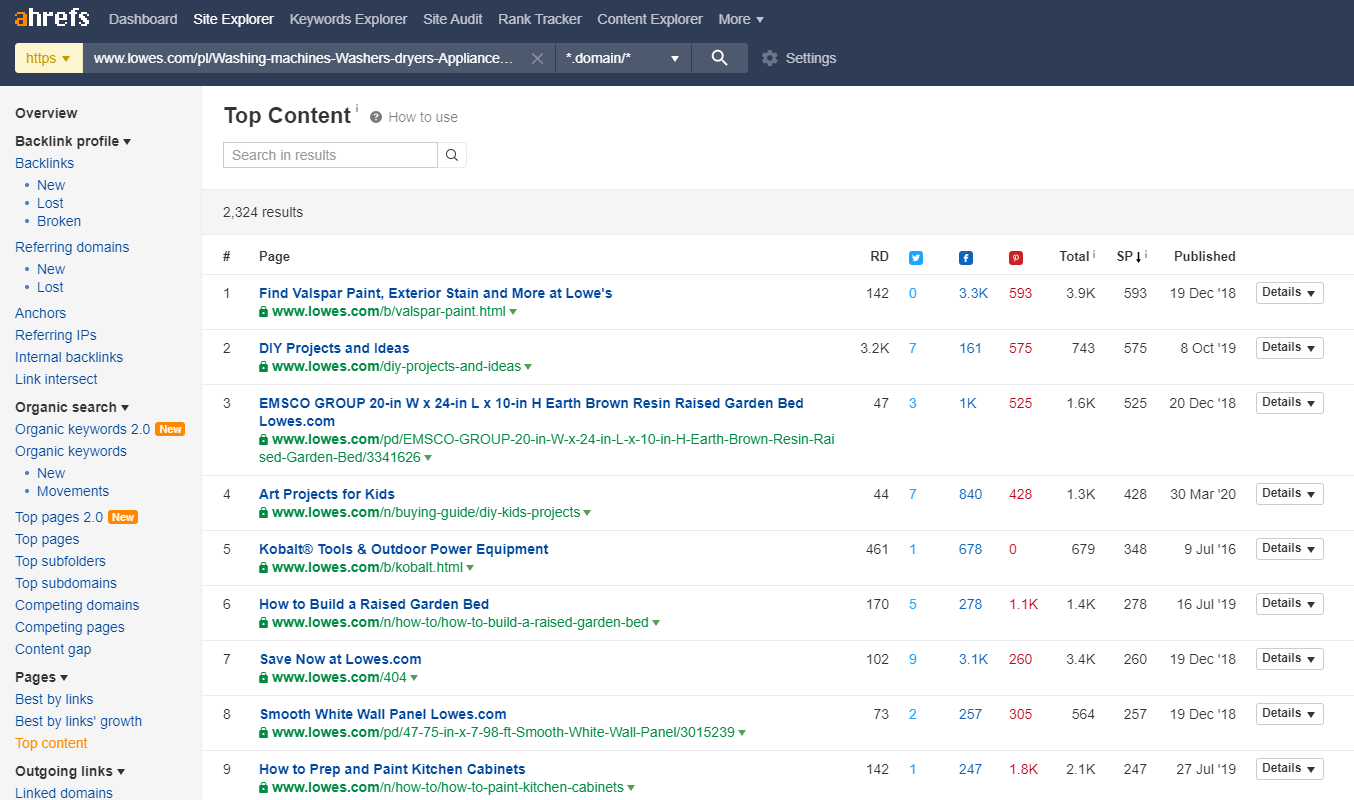The image size is (1354, 800).
Task: Click the search-in-results magnifier icon
Action: [x=452, y=155]
